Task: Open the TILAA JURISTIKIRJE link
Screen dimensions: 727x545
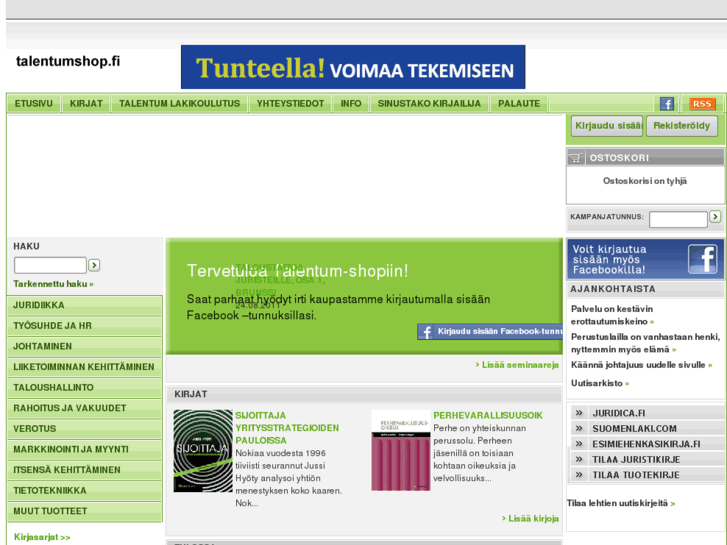Action: 636,459
